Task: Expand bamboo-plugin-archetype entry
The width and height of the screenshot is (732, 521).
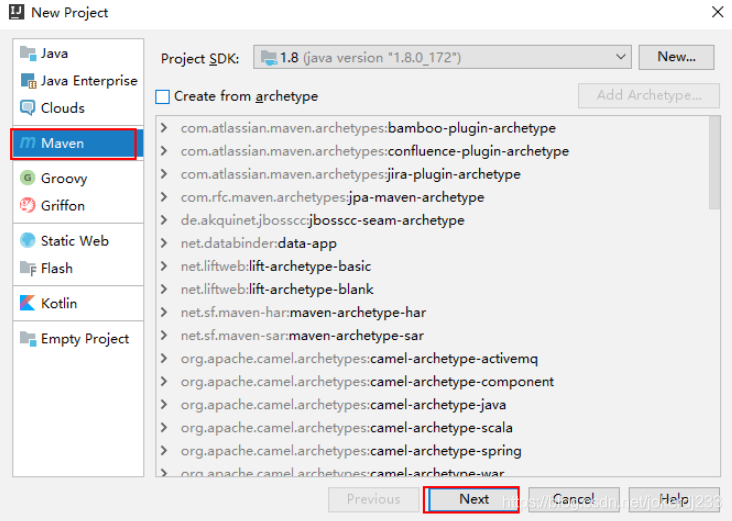Action: (x=164, y=127)
